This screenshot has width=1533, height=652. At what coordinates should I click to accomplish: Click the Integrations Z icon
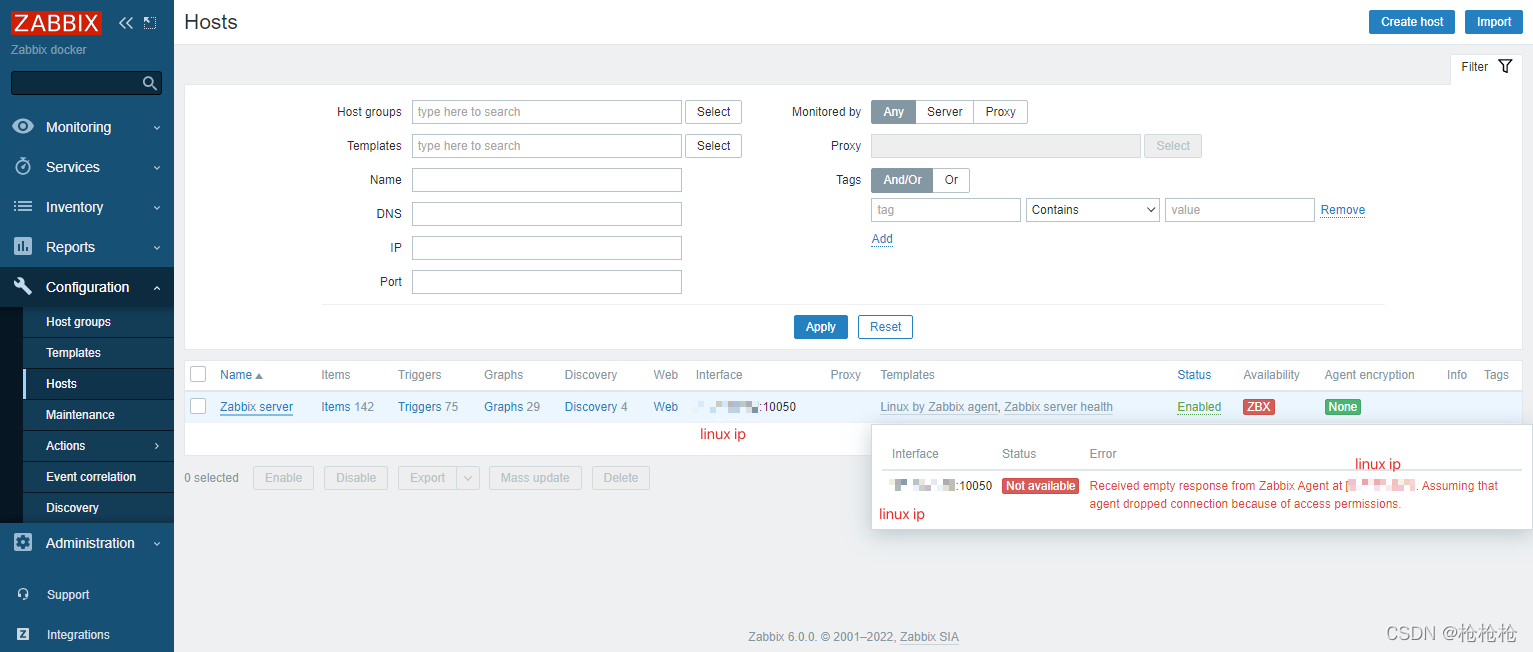[23, 635]
